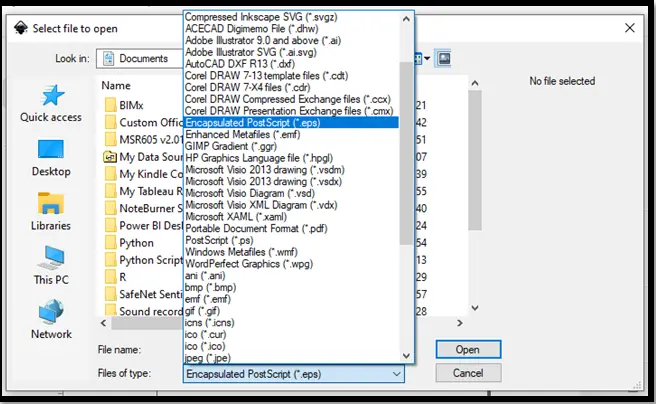Click the My Data Sources folder icon
The image size is (656, 404).
(110, 158)
